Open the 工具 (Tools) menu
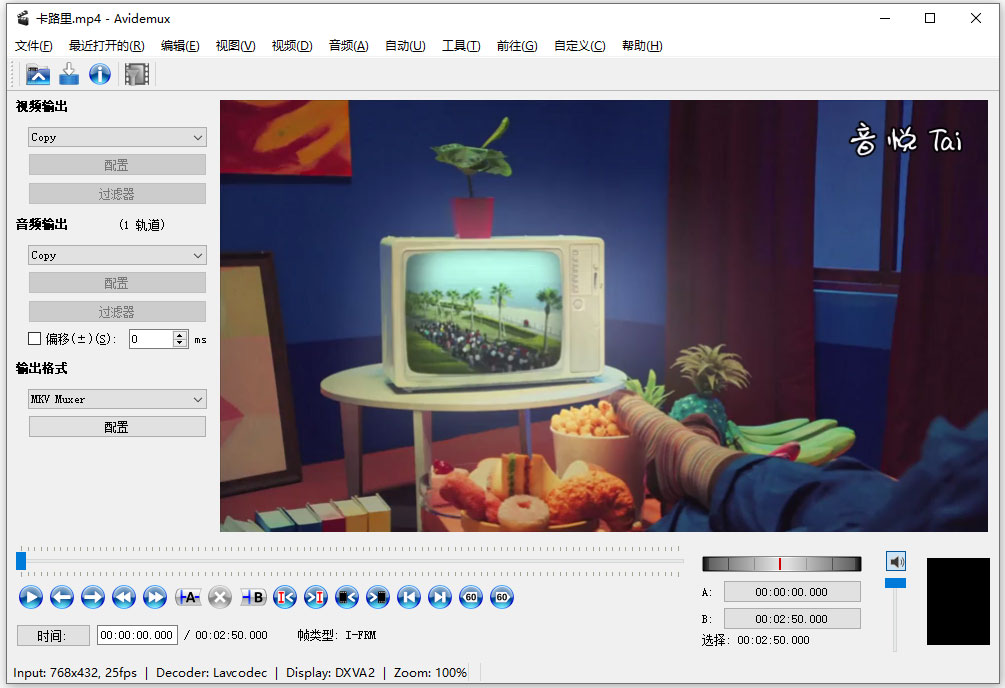This screenshot has width=1005, height=688. [461, 46]
